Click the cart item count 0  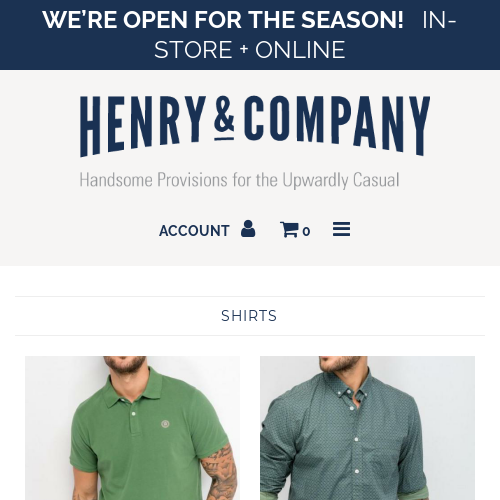tap(306, 231)
